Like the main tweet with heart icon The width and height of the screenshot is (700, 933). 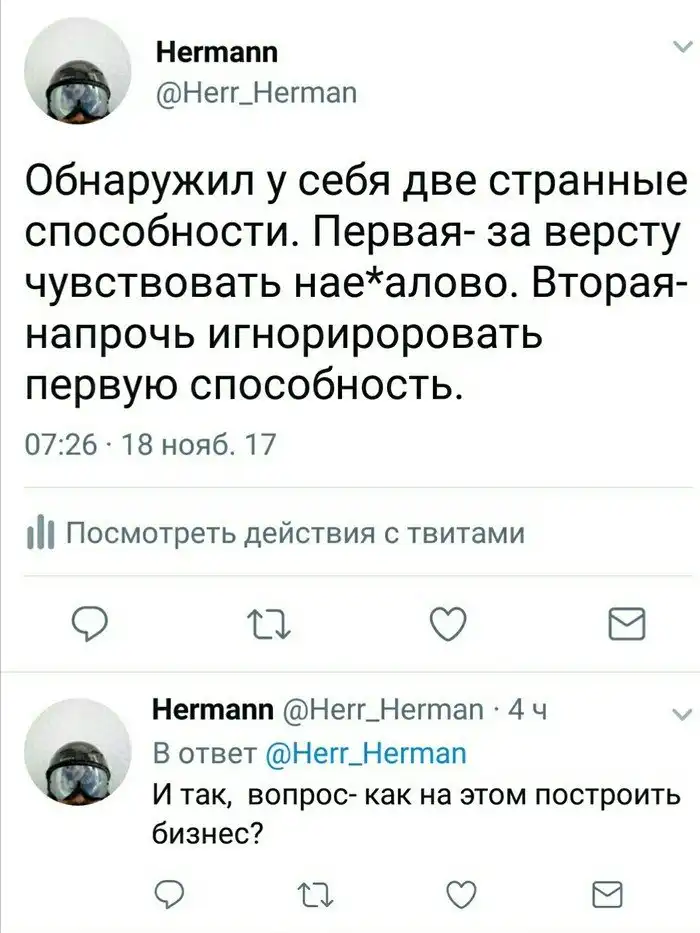point(448,624)
